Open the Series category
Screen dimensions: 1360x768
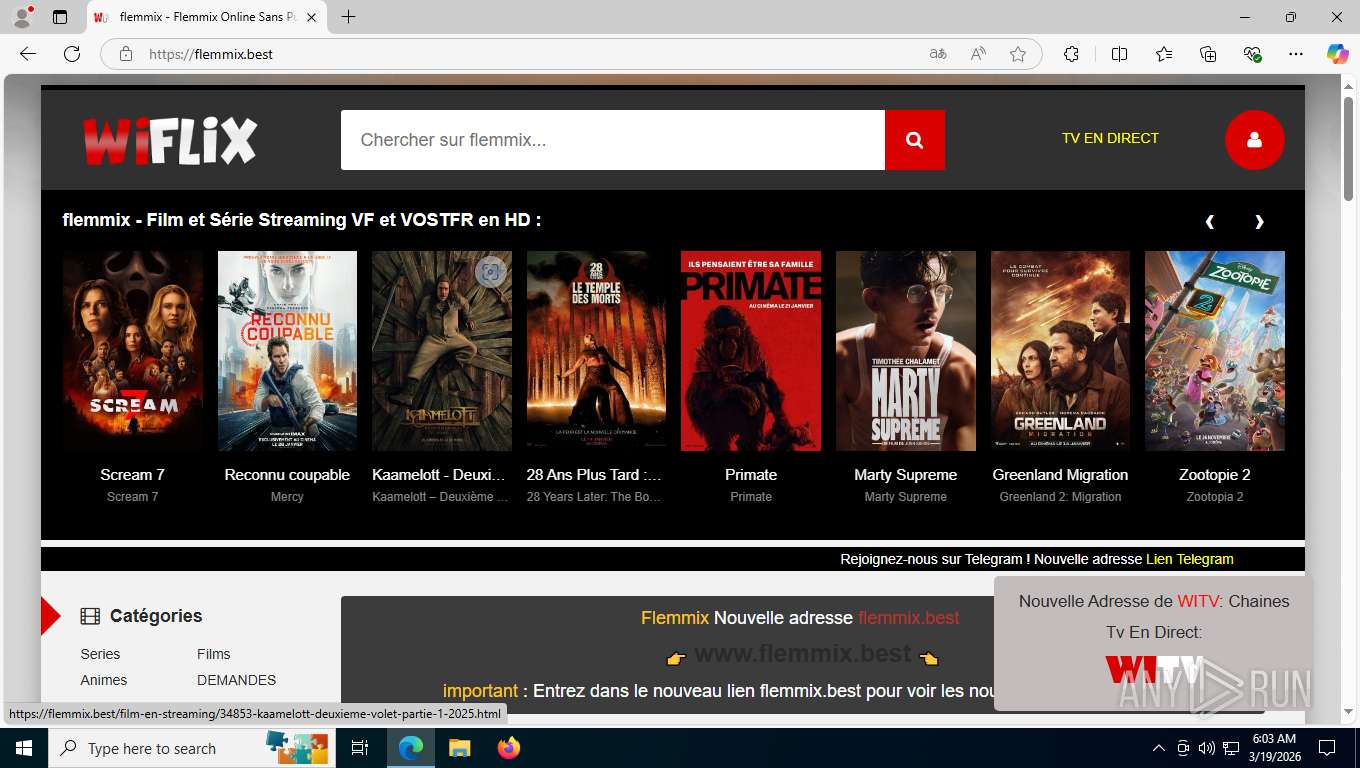[100, 654]
